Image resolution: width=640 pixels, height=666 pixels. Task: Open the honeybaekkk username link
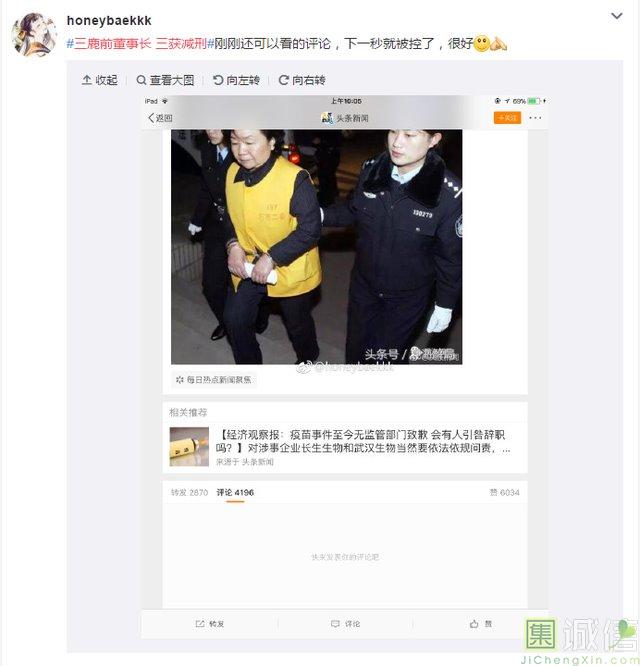pos(109,20)
